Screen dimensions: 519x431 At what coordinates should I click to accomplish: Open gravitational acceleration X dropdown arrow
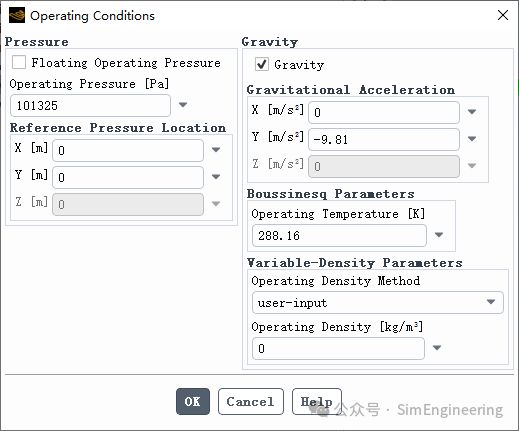472,112
